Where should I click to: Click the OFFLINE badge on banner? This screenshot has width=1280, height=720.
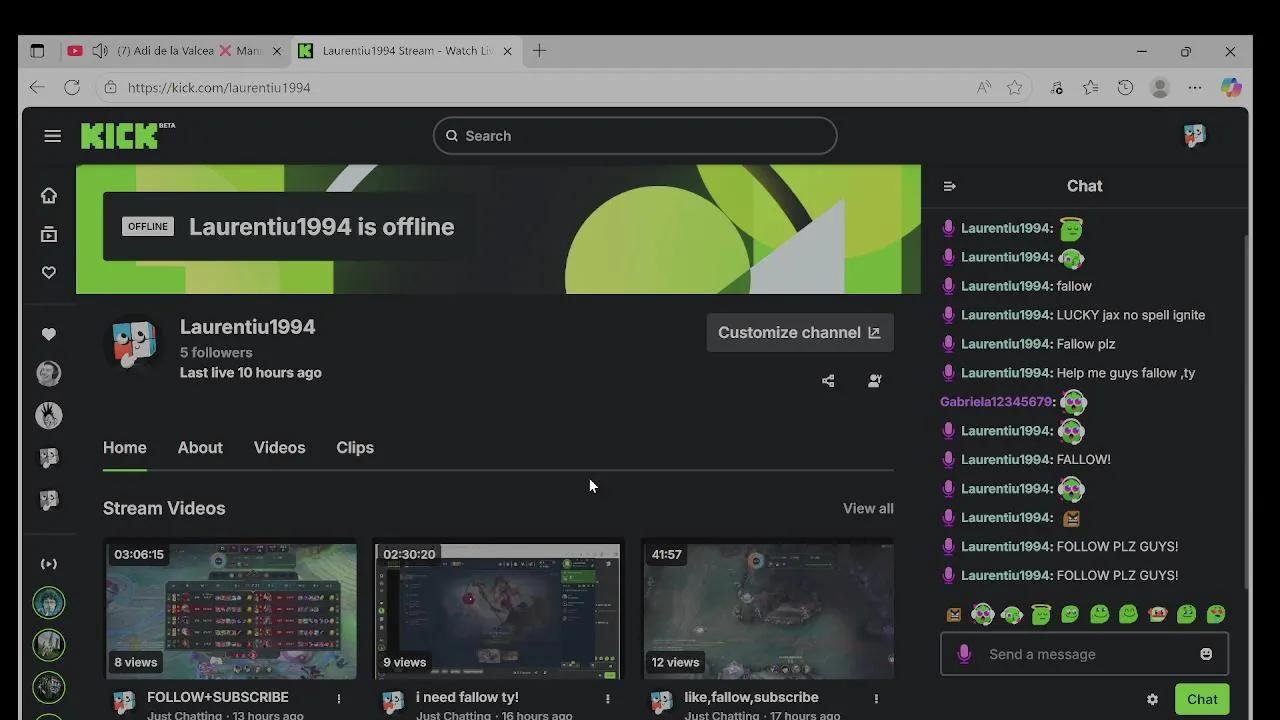148,227
